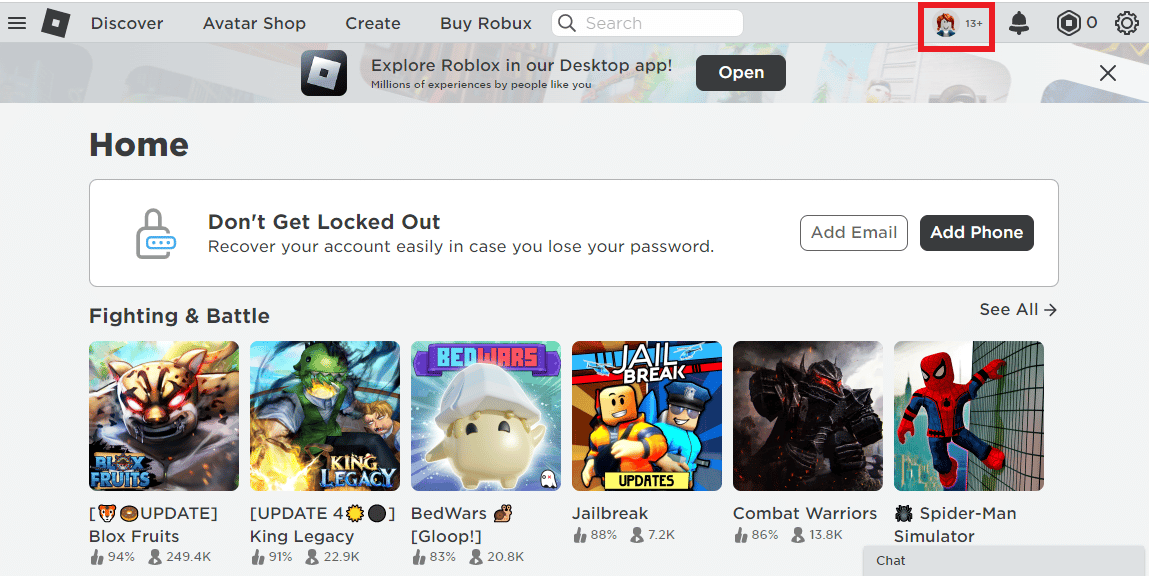Click the Robux balance icon
The width and height of the screenshot is (1149, 576).
pos(1068,23)
